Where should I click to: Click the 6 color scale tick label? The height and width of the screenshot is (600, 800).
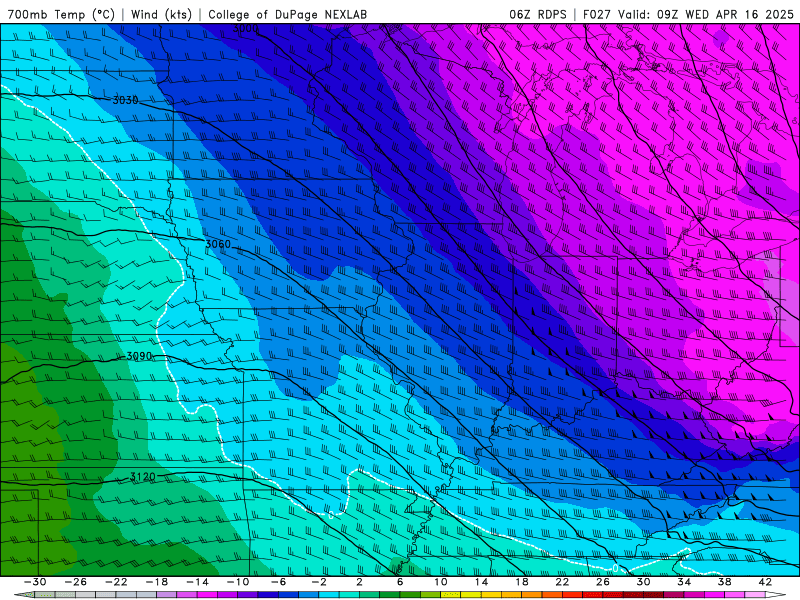[x=399, y=582]
